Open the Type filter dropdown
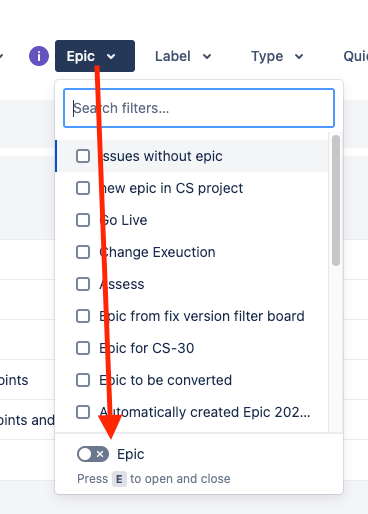 click(277, 56)
